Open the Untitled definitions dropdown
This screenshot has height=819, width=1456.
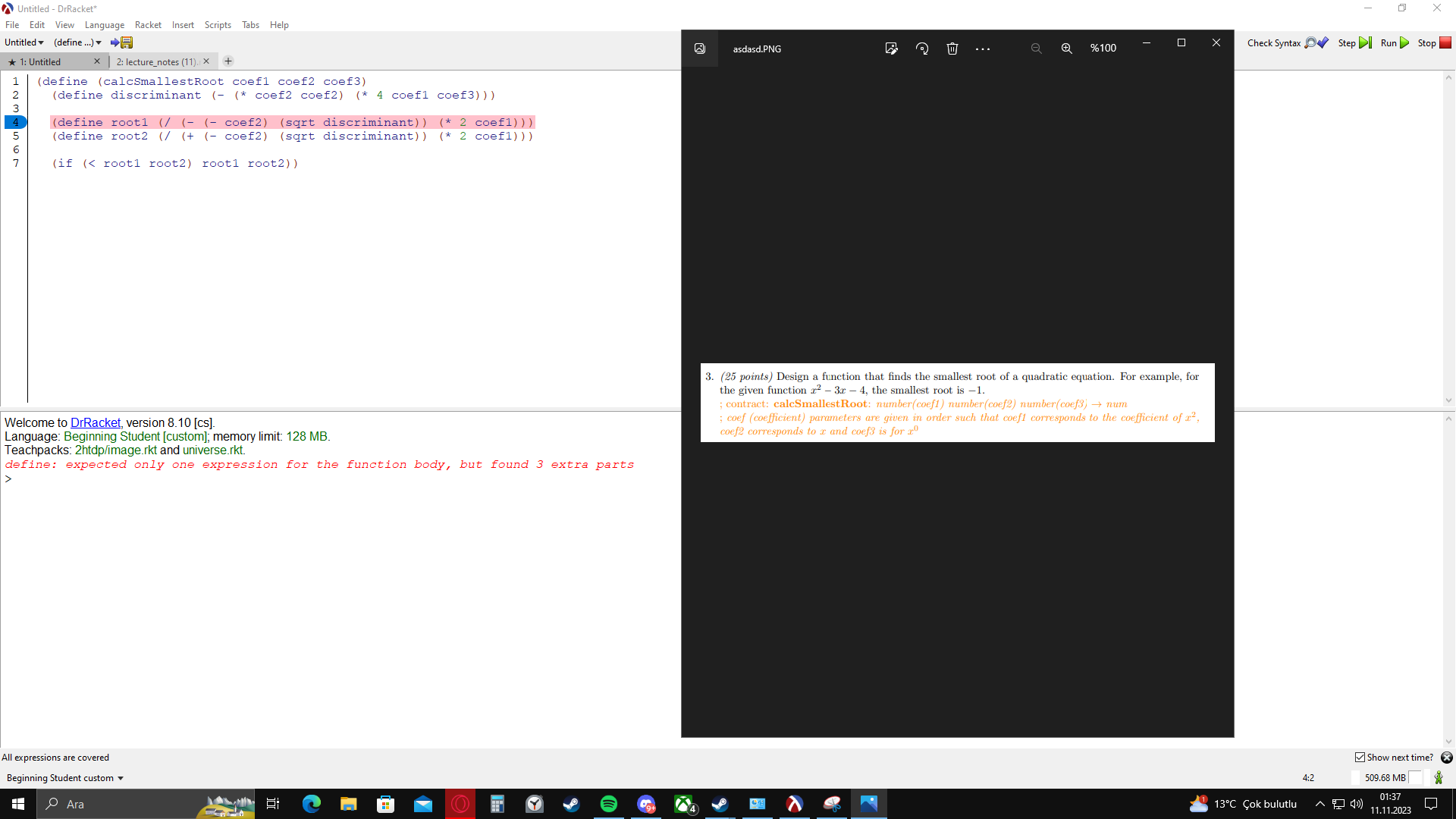[24, 42]
